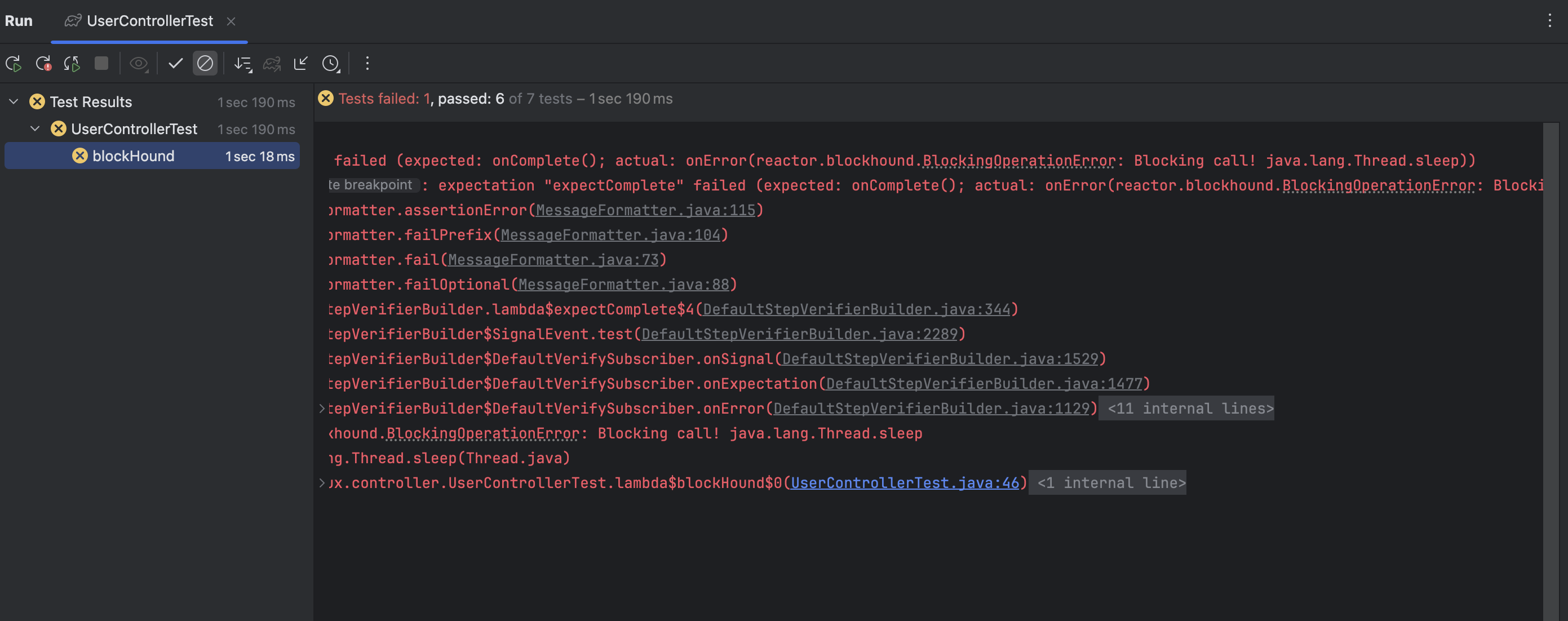This screenshot has height=621, width=1568.
Task: Select the blockHound failed test
Action: (134, 156)
